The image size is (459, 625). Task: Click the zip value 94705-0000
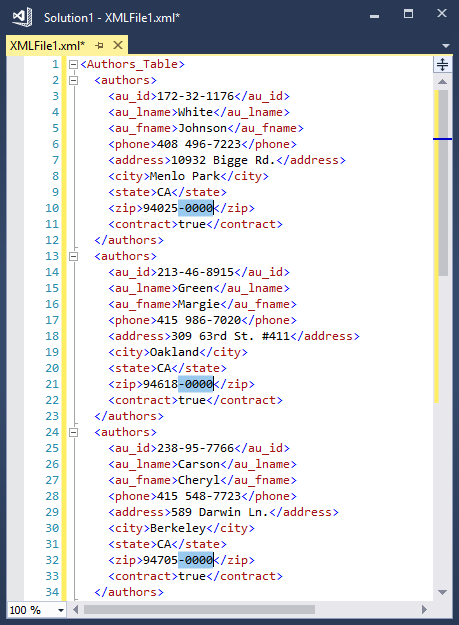pos(178,560)
